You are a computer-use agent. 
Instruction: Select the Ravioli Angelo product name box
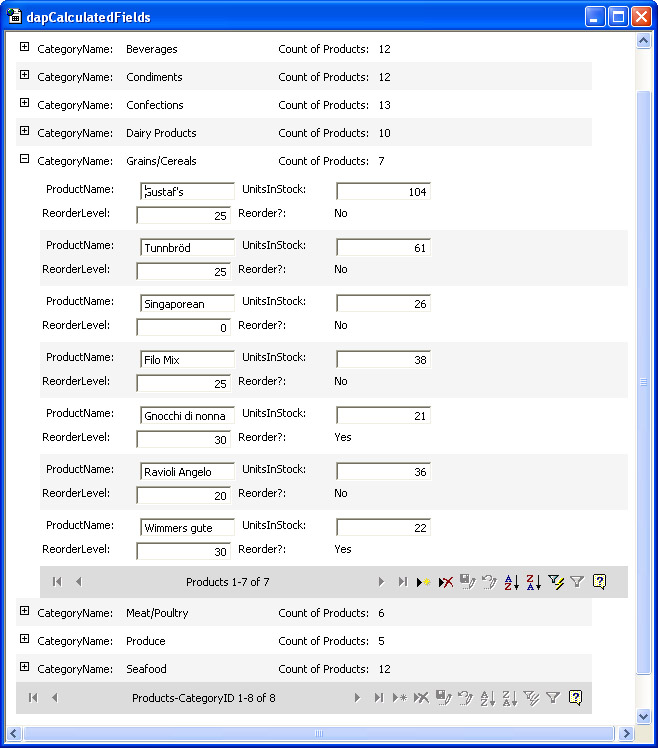click(x=187, y=471)
